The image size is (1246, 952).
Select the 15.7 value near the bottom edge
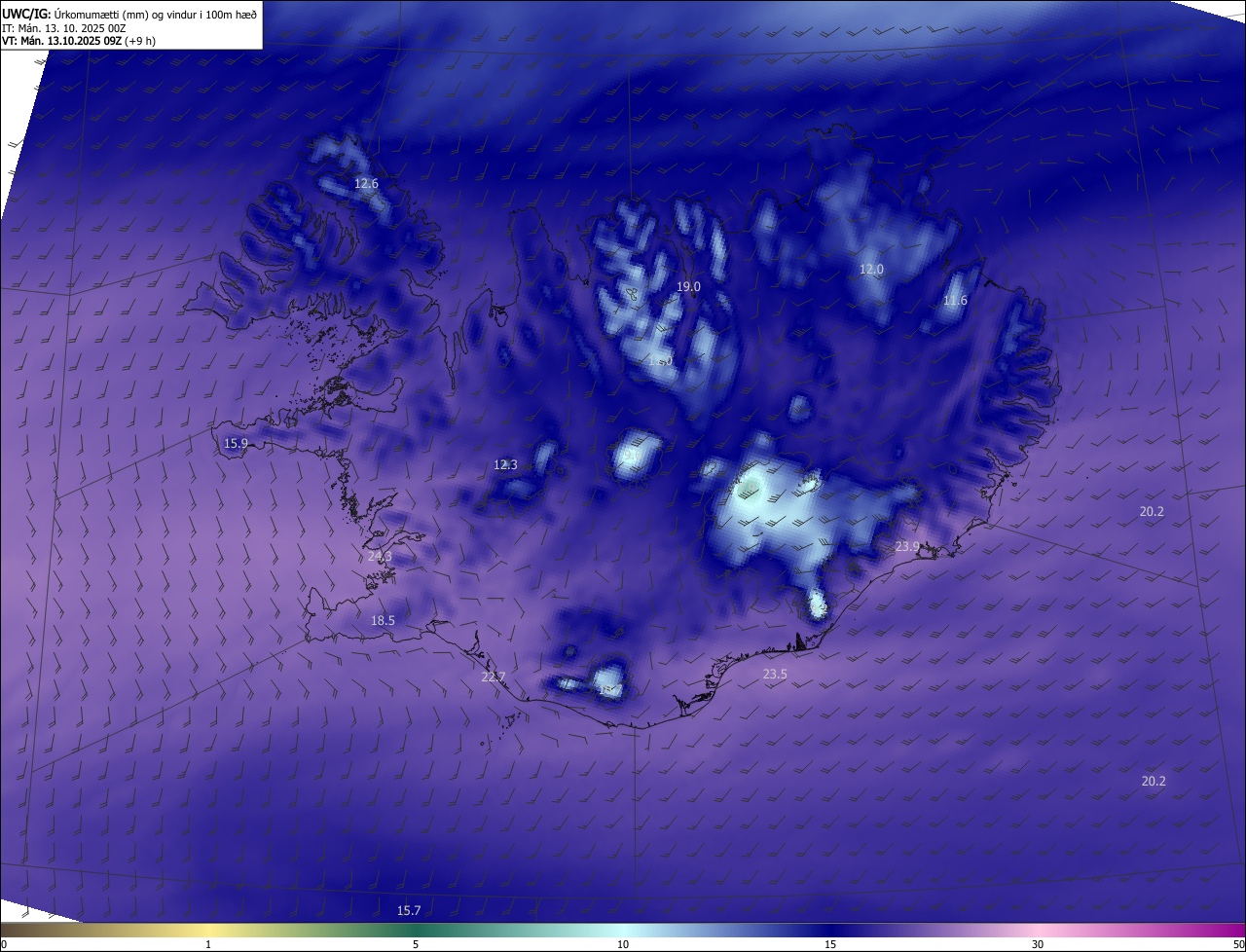click(409, 911)
